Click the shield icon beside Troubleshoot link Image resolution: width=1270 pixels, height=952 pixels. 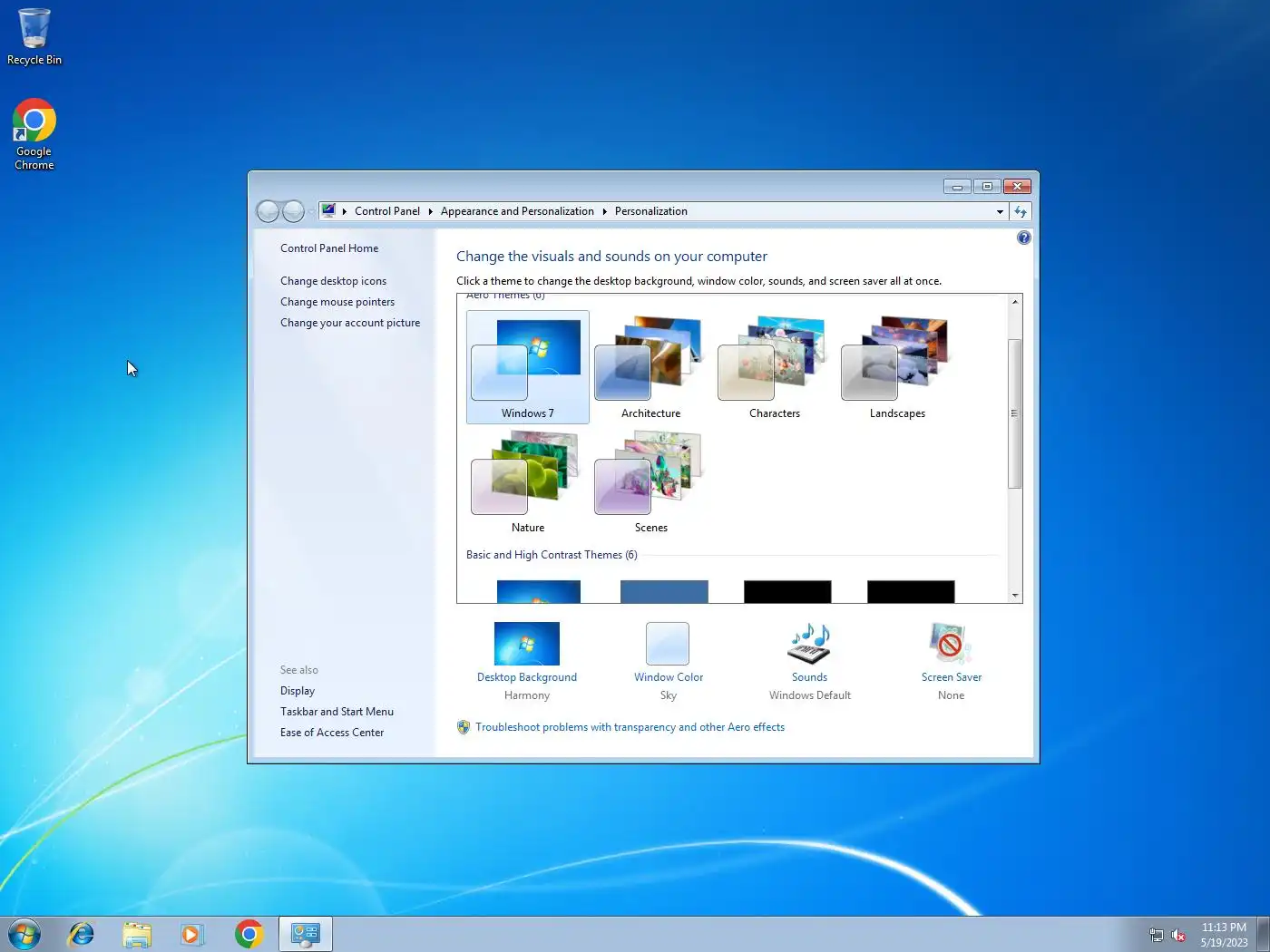pyautogui.click(x=464, y=727)
